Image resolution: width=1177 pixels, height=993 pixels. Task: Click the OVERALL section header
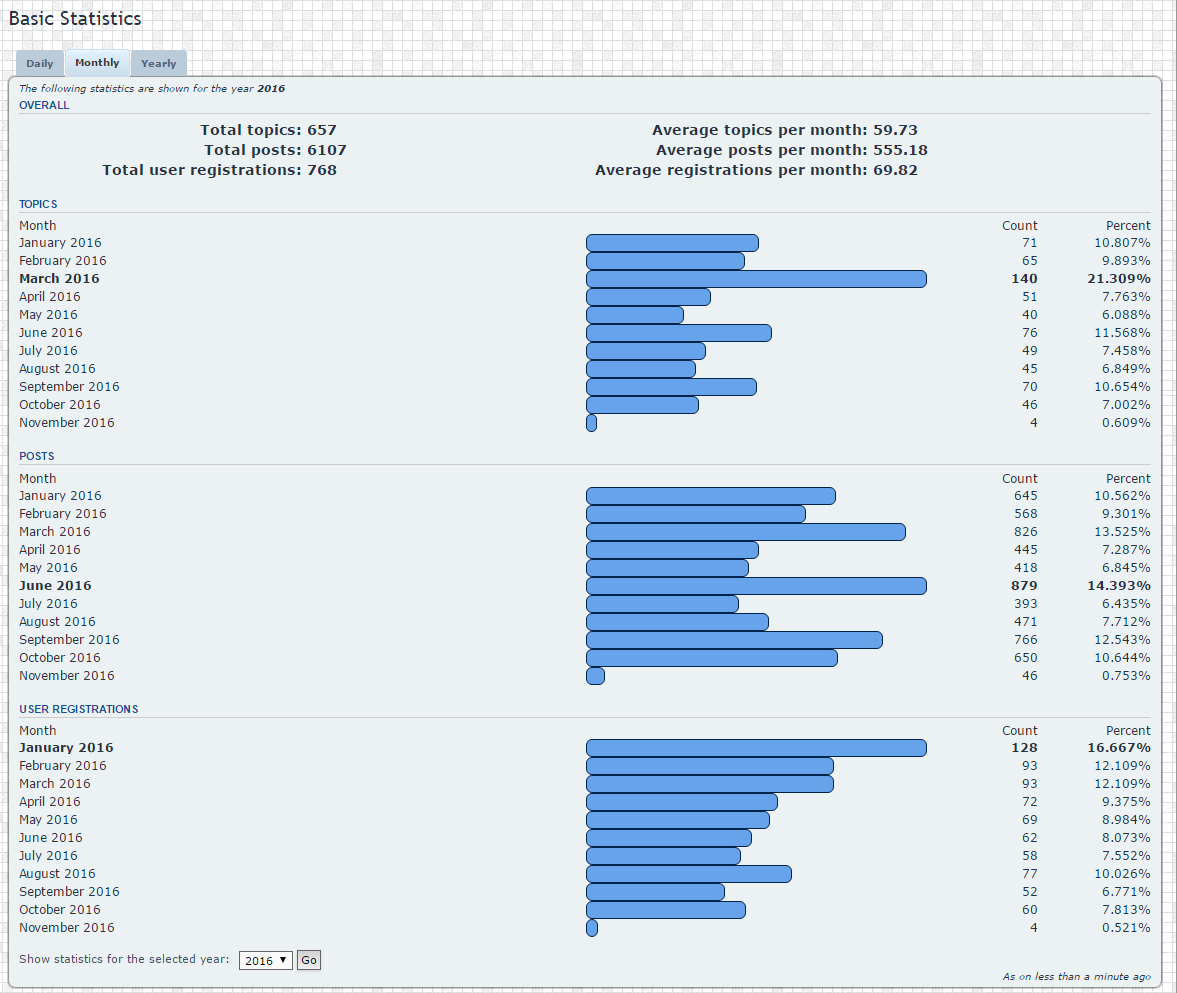click(44, 105)
